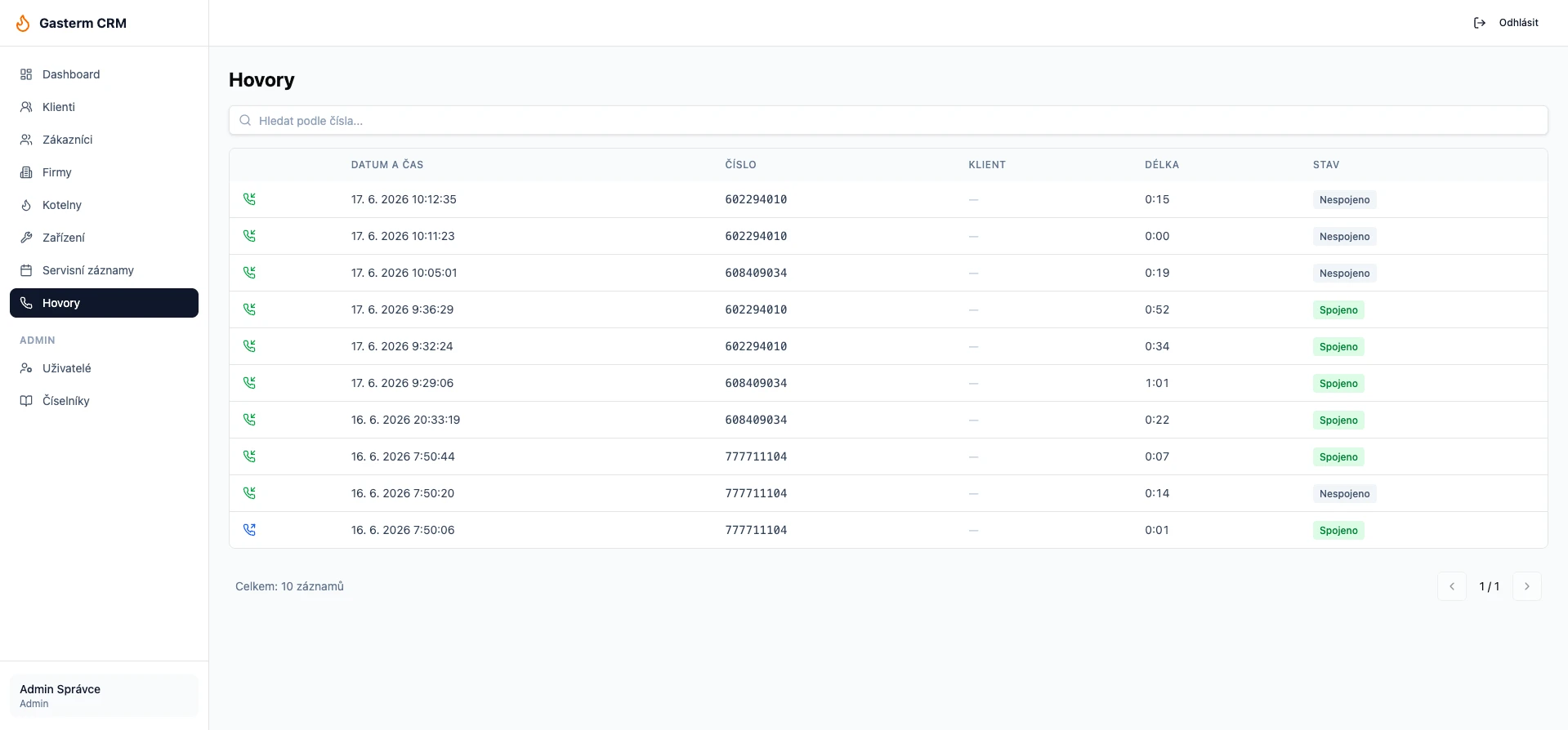Go to next page of calls

click(1527, 586)
